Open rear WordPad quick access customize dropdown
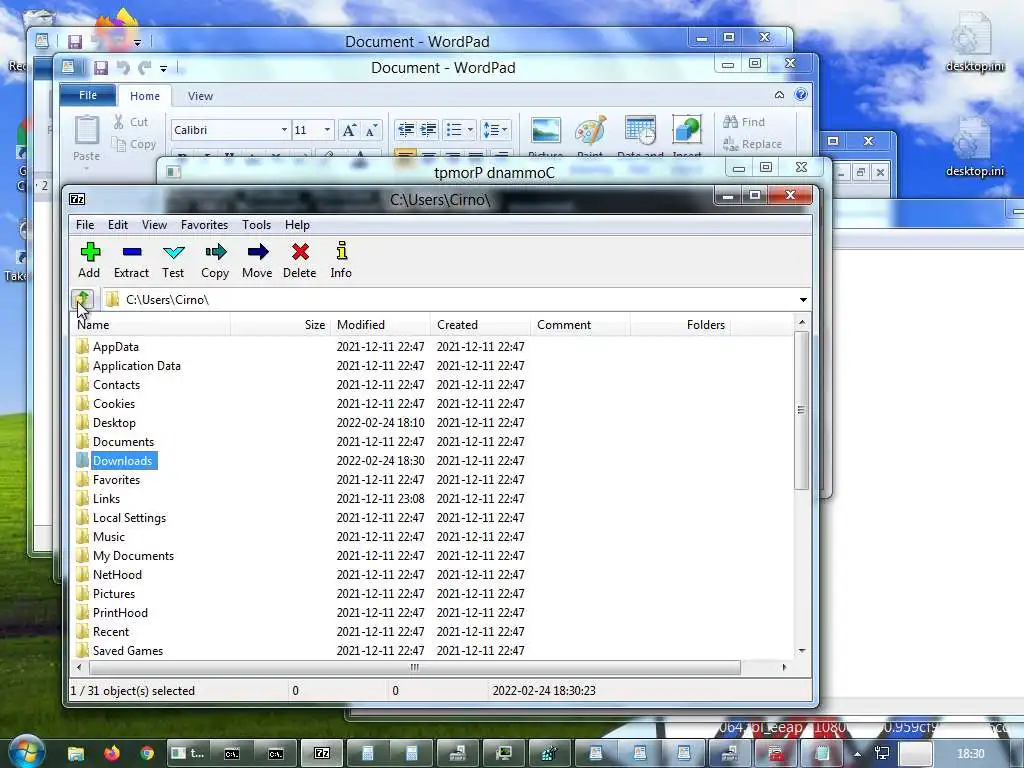This screenshot has height=768, width=1024. [x=137, y=42]
